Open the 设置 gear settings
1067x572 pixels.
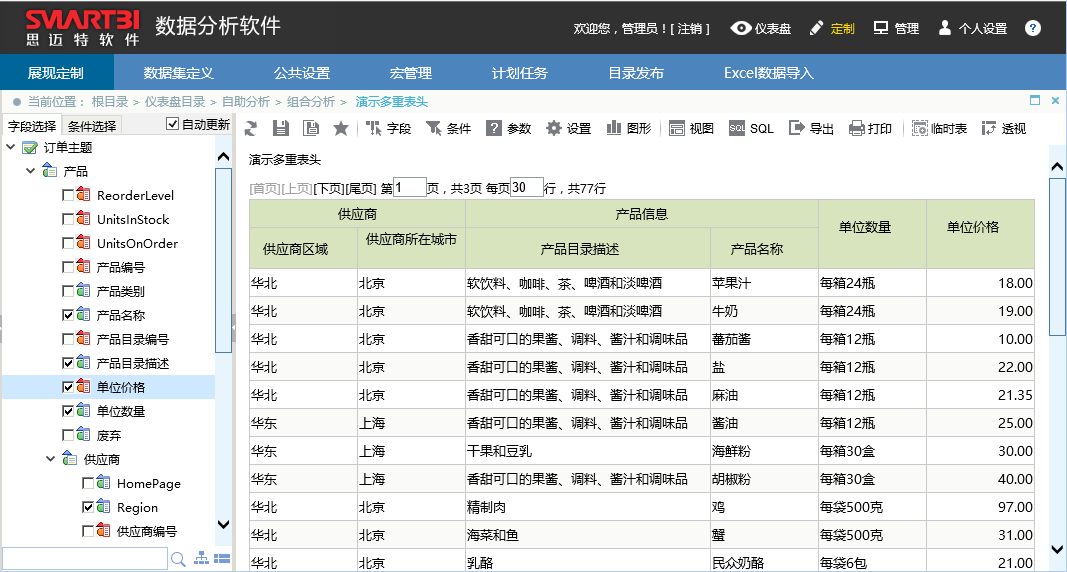569,129
